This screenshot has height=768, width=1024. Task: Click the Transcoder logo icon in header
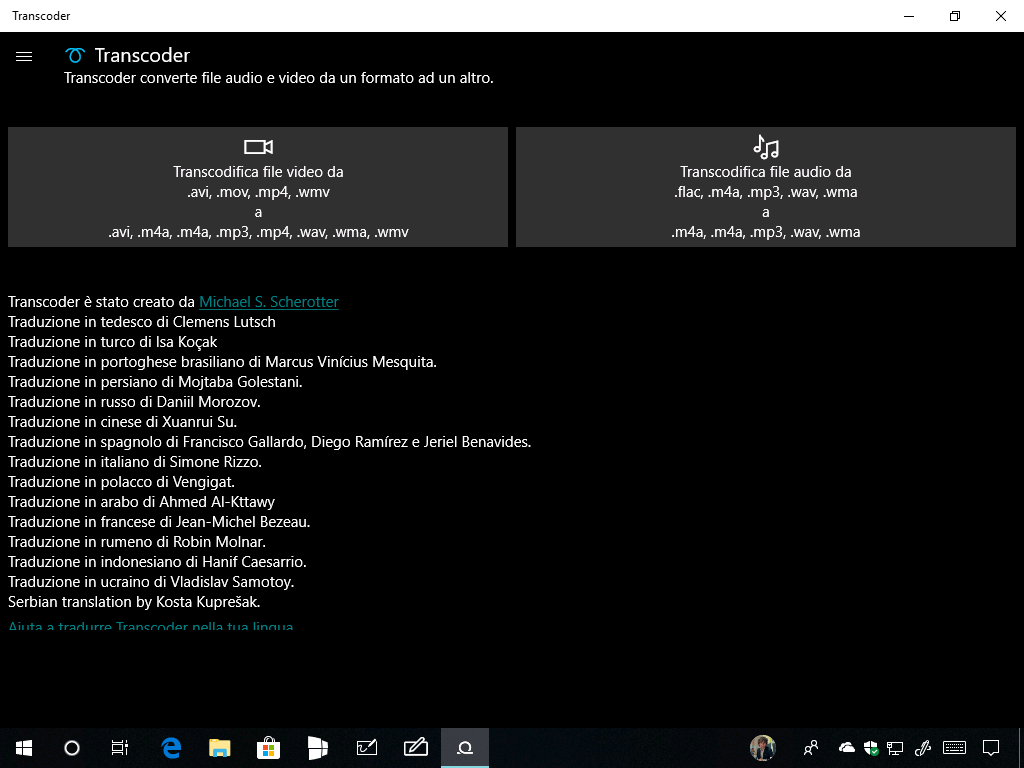tap(75, 56)
